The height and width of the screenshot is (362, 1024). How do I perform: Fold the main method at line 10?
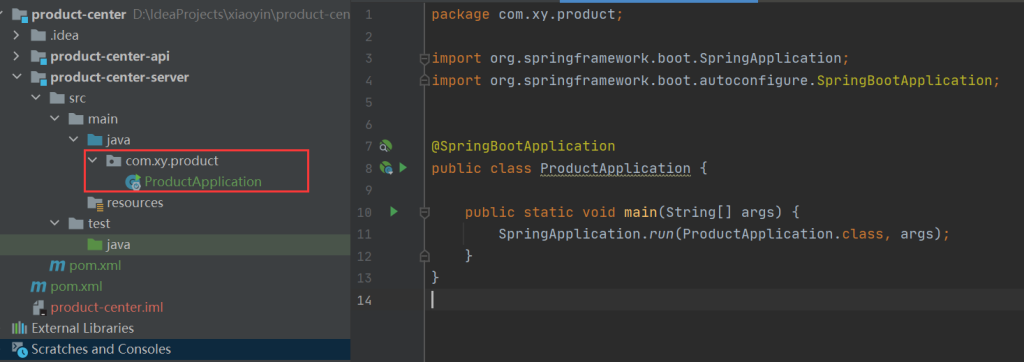424,212
